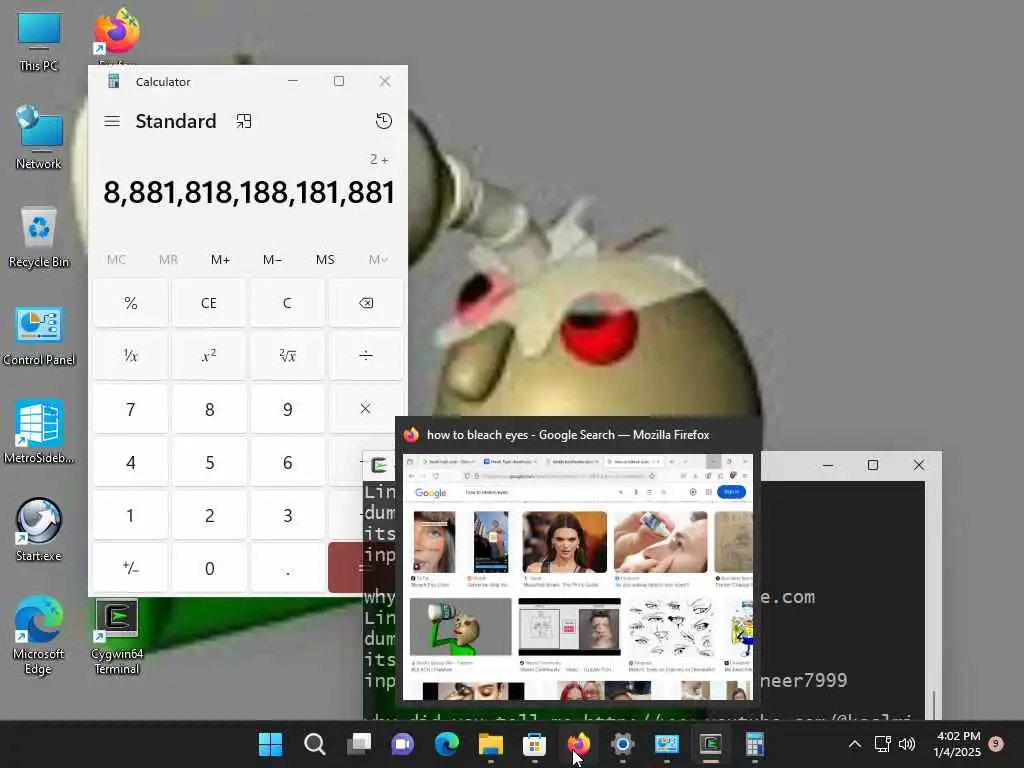Click digit 0 on Calculator
The image size is (1024, 768).
click(x=209, y=569)
